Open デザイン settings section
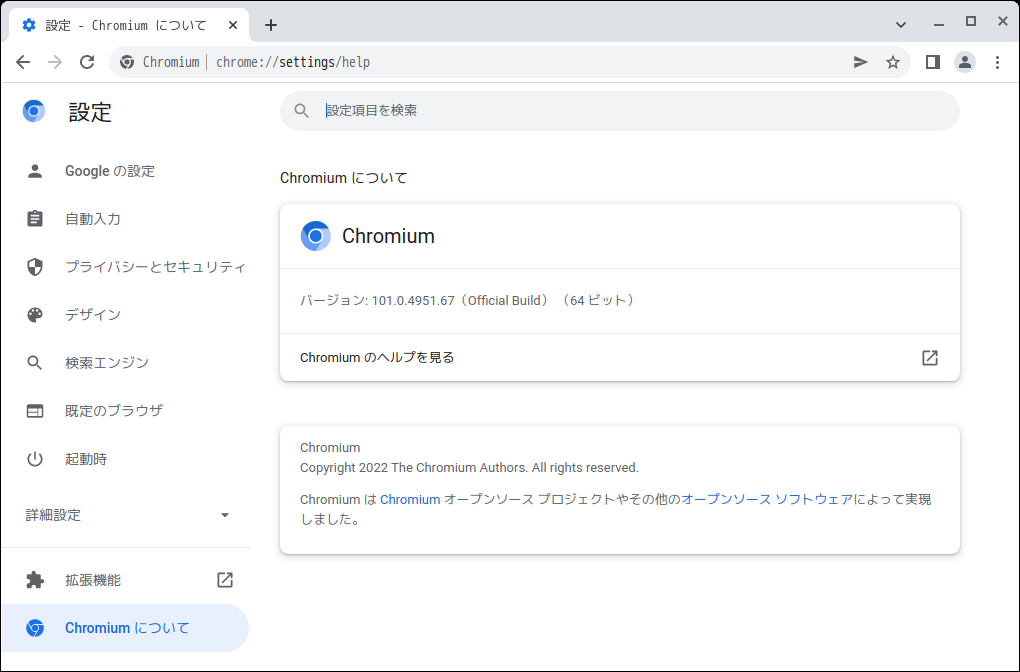The height and width of the screenshot is (672, 1020). 126,315
